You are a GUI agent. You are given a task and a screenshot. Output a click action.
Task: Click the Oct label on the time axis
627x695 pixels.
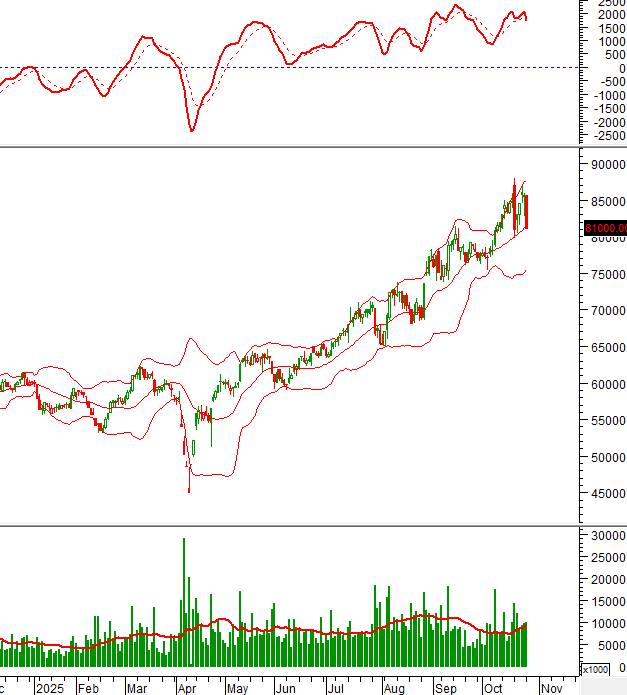493,688
